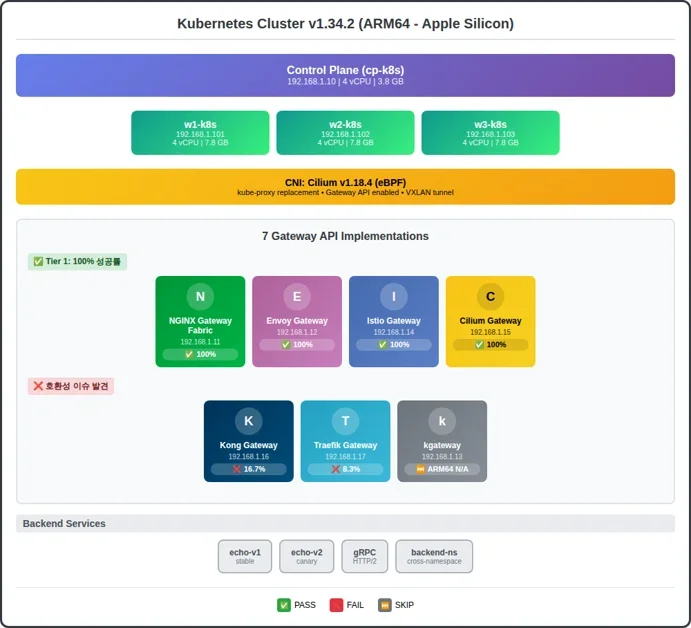Click the red FAIL legend icon
Viewport: 691px width, 628px height.
336,605
